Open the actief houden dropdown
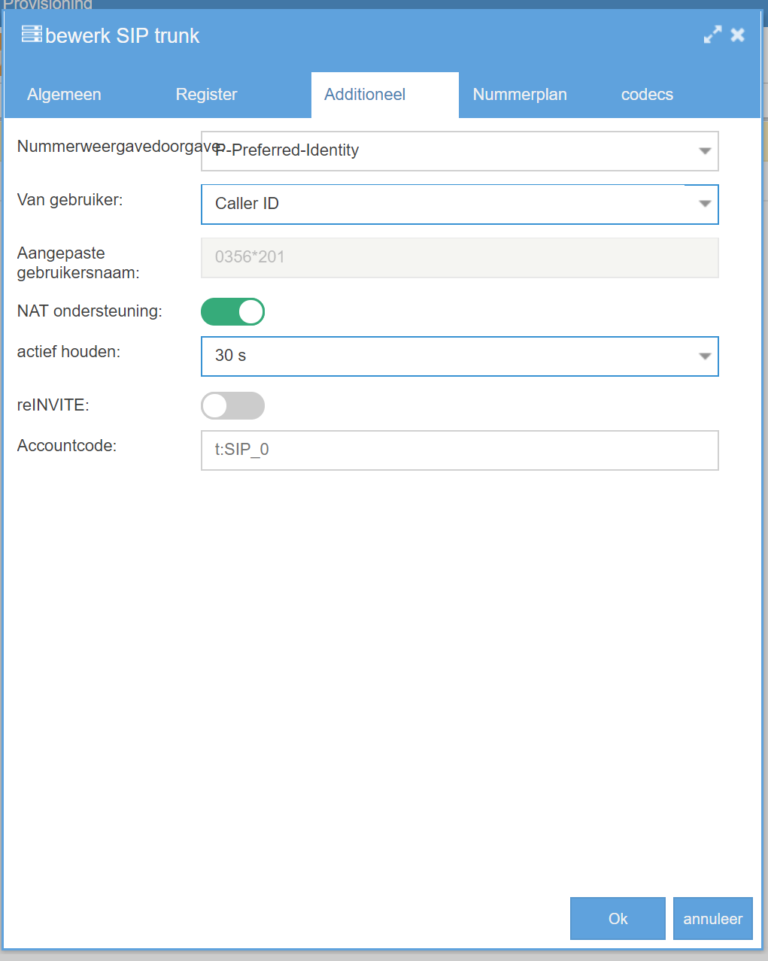This screenshot has height=961, width=768. tap(704, 356)
